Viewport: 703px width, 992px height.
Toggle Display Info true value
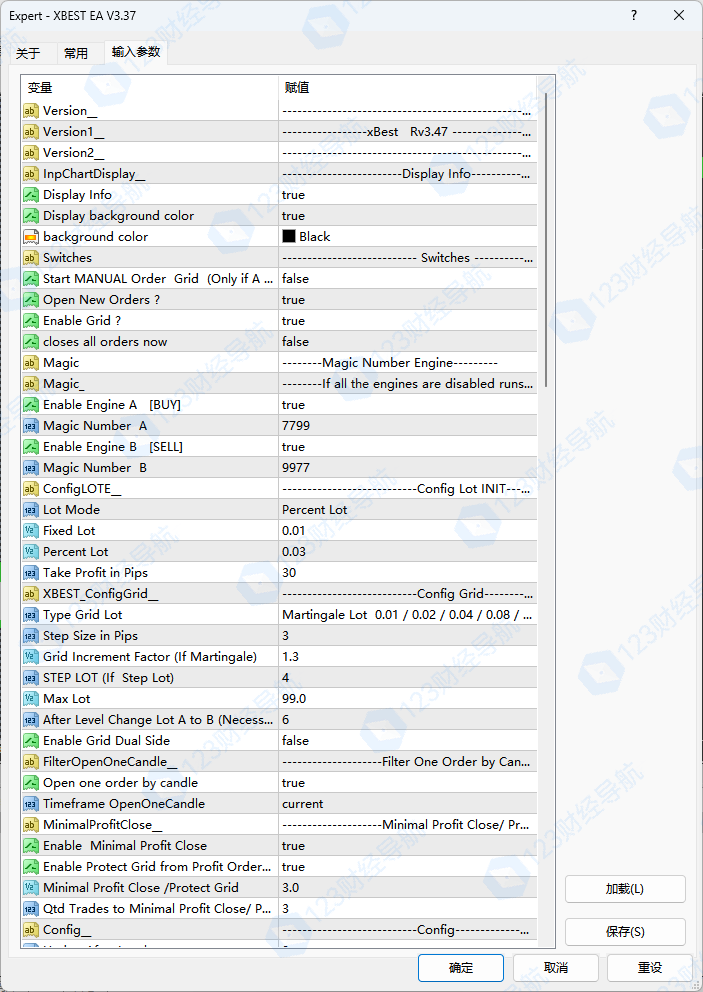tap(407, 195)
